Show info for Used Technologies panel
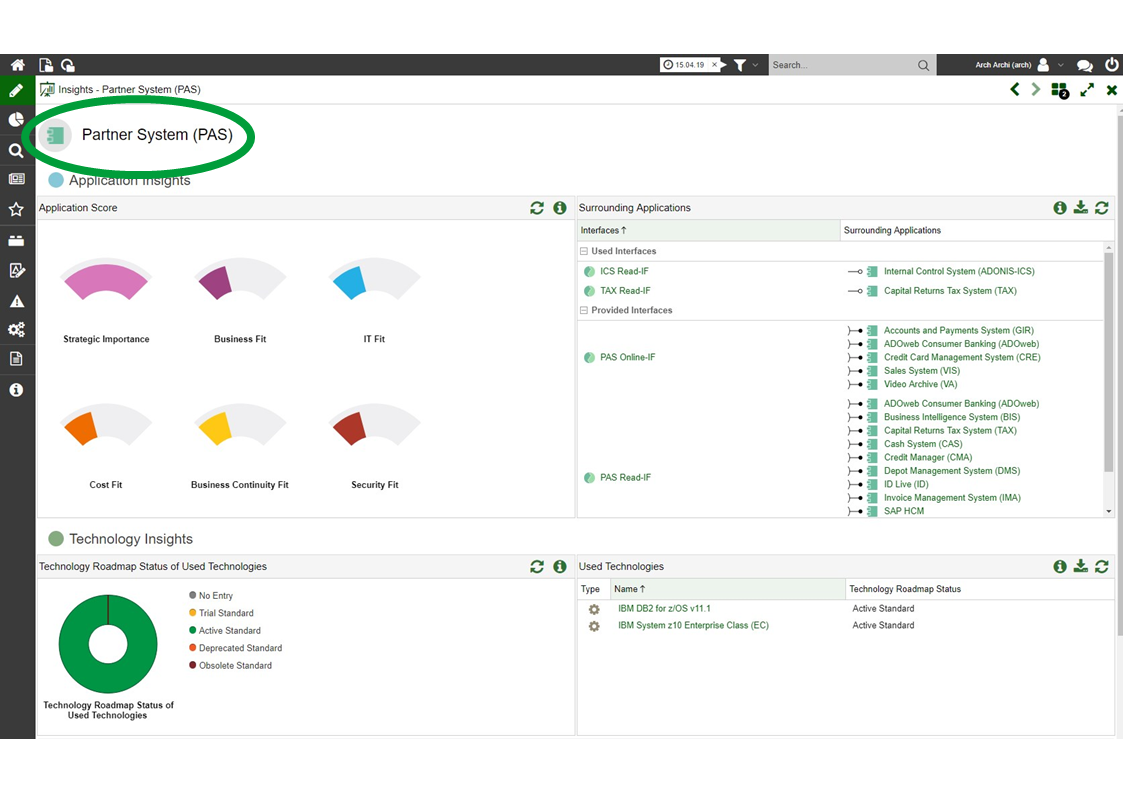This screenshot has width=1123, height=794. [x=1059, y=566]
